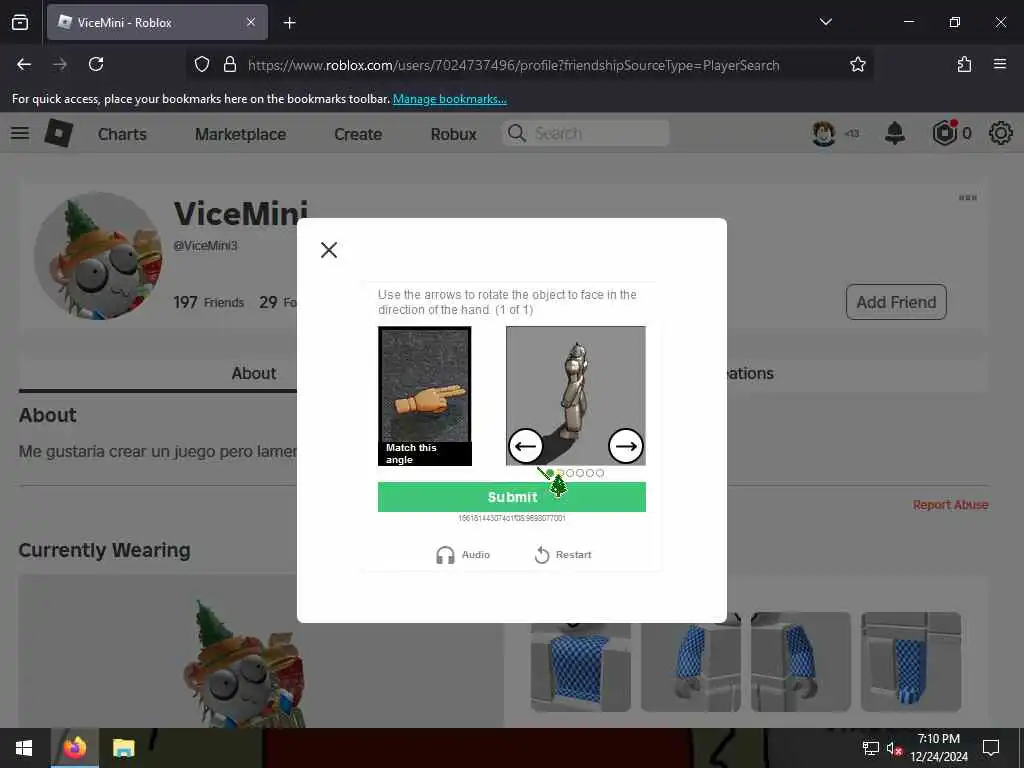Close the captcha dialog with the X
Image resolution: width=1024 pixels, height=768 pixels.
[329, 249]
